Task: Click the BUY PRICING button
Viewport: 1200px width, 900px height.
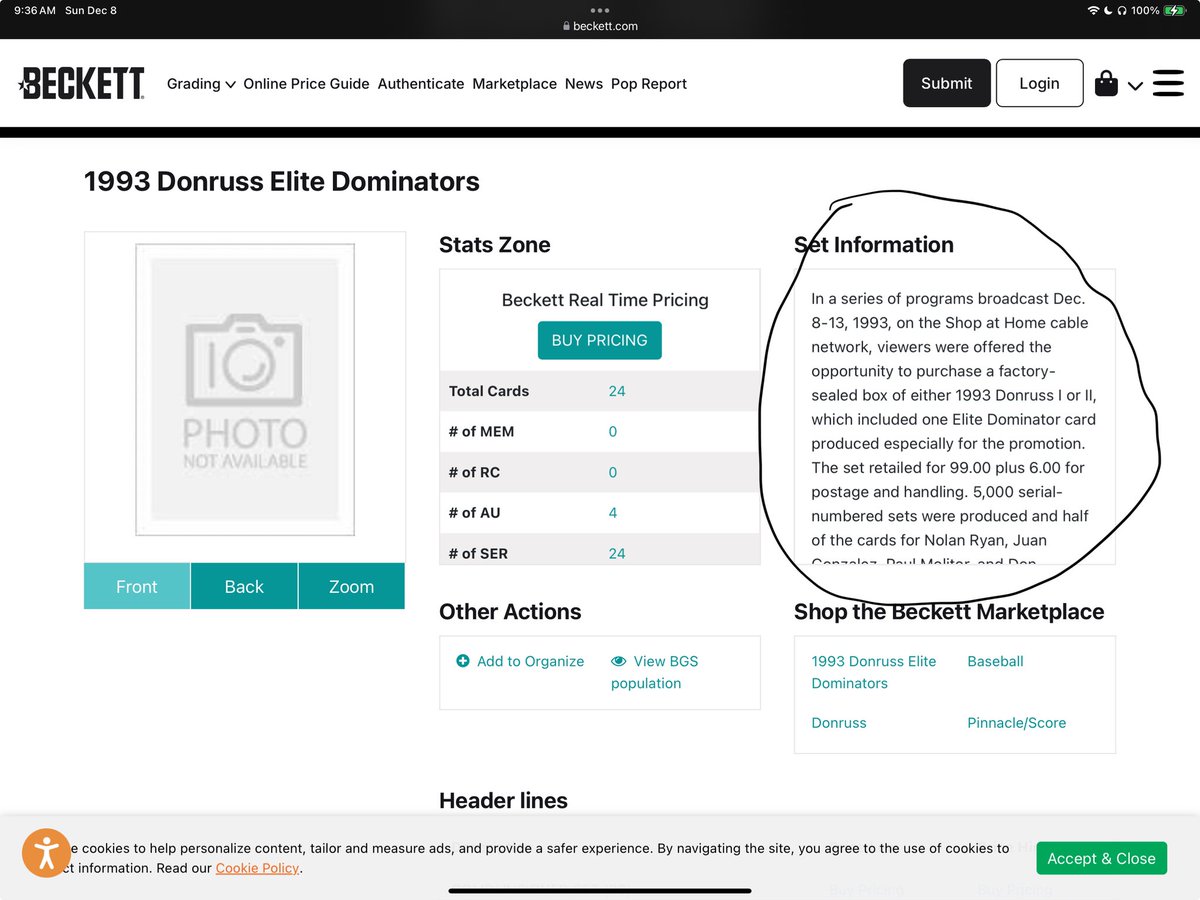Action: 600,340
